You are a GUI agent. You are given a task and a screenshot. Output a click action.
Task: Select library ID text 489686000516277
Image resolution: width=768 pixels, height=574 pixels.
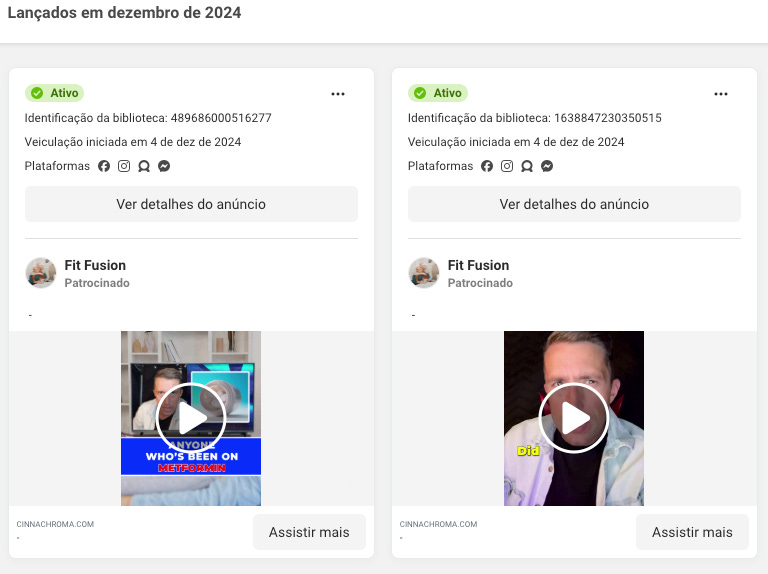[221, 118]
